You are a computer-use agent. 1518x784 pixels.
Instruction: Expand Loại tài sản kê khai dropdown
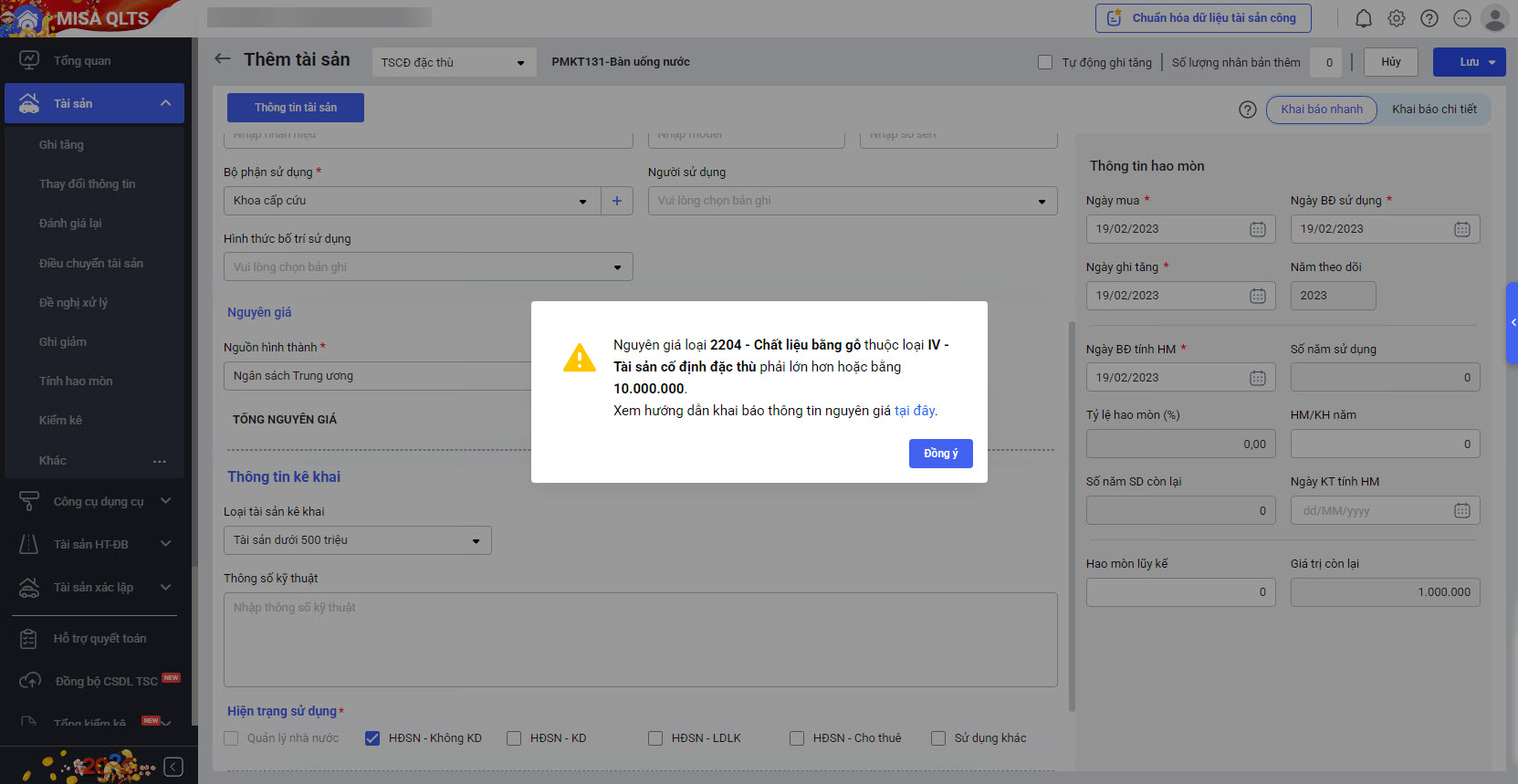click(357, 540)
